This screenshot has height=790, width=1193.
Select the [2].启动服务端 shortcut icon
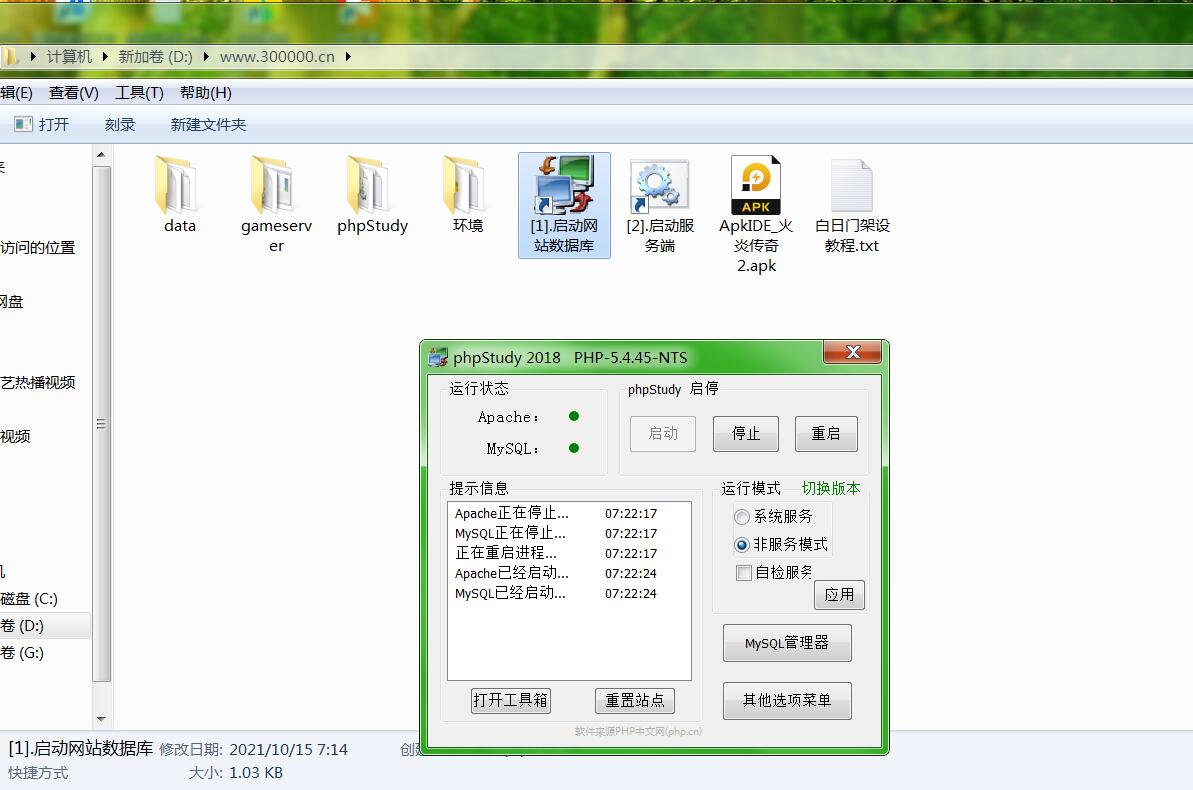tap(660, 186)
